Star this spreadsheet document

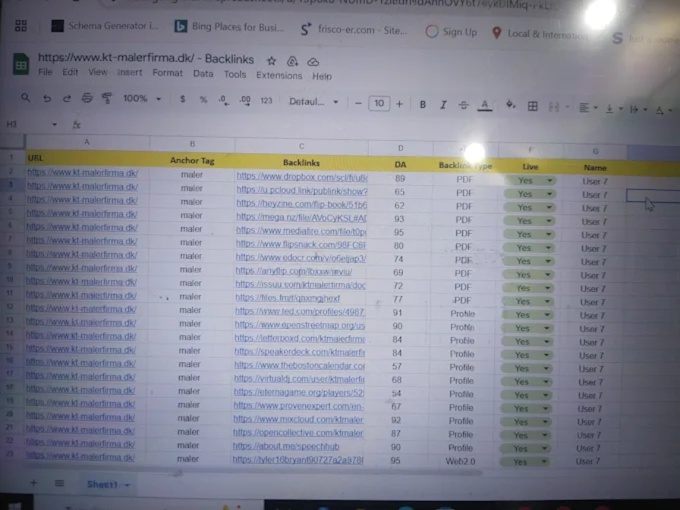272,60
